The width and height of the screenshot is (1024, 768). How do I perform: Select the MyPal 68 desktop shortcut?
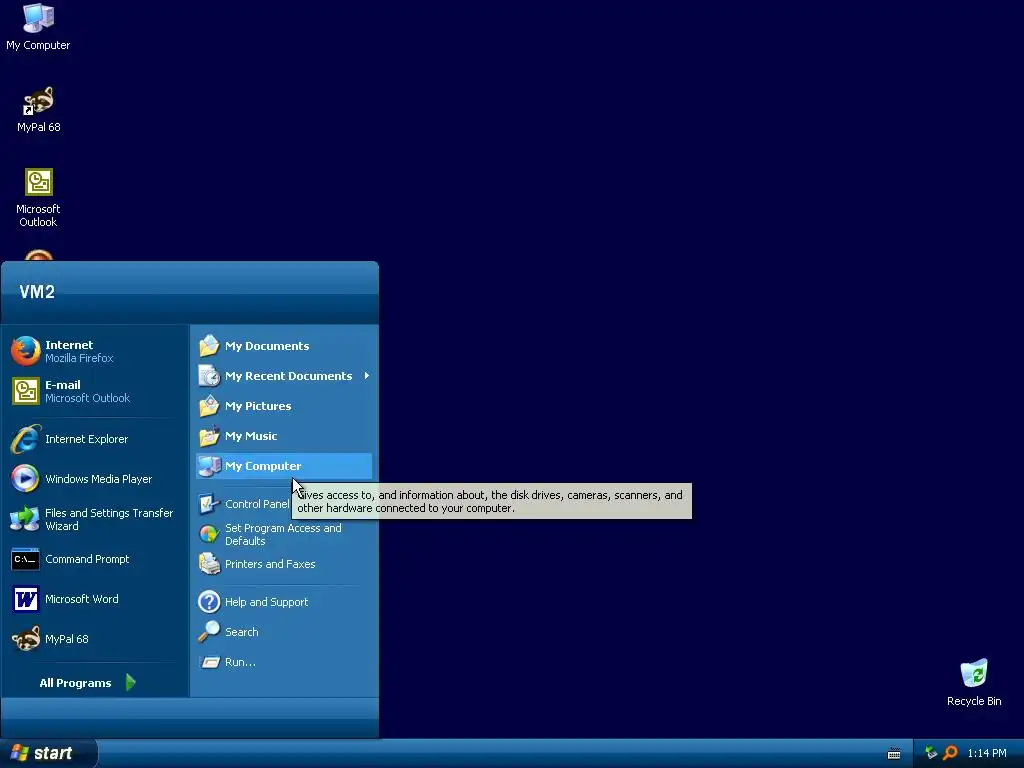tap(39, 109)
